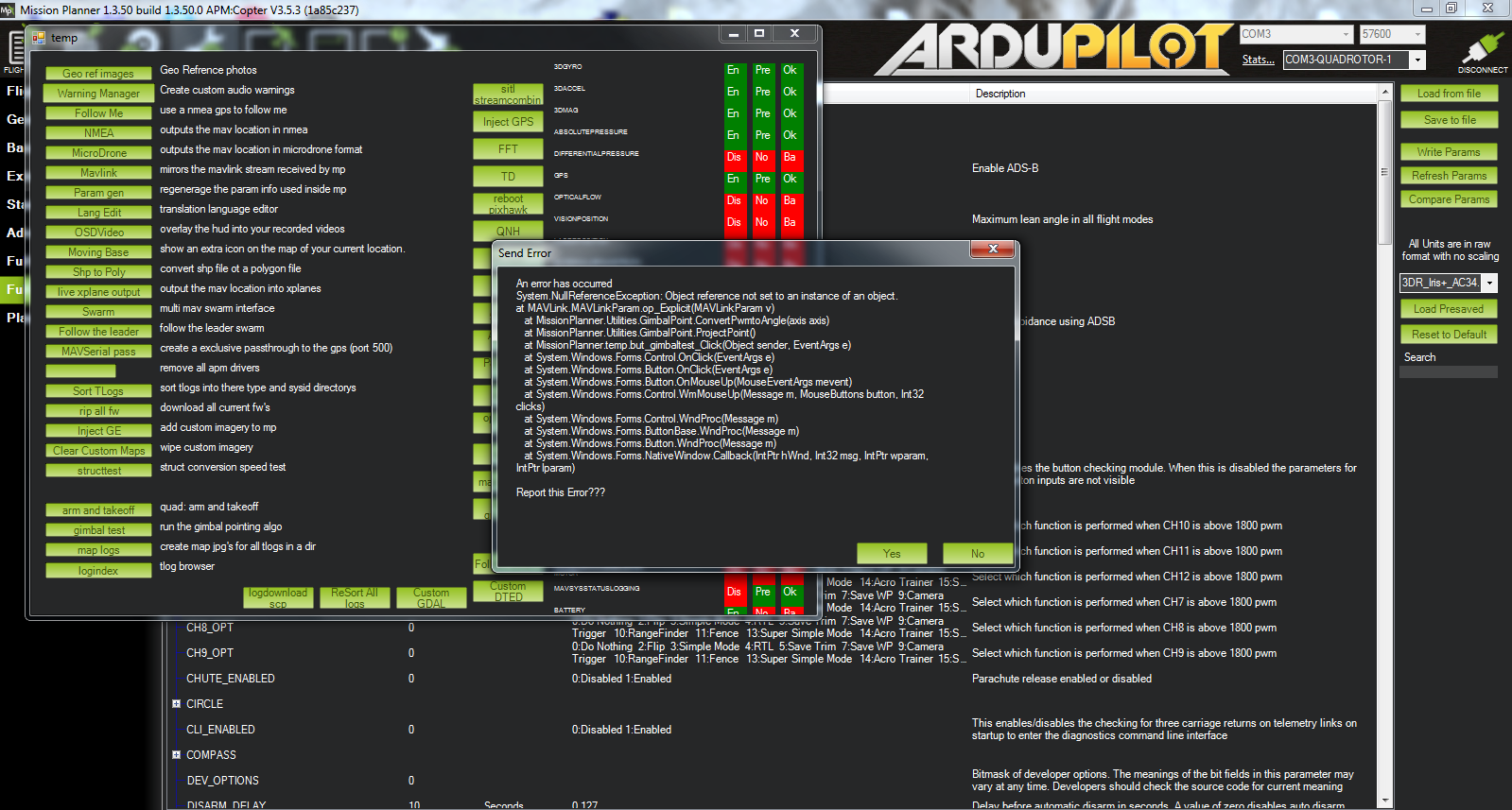
Task: Click the Reset to Default button
Action: [1449, 335]
